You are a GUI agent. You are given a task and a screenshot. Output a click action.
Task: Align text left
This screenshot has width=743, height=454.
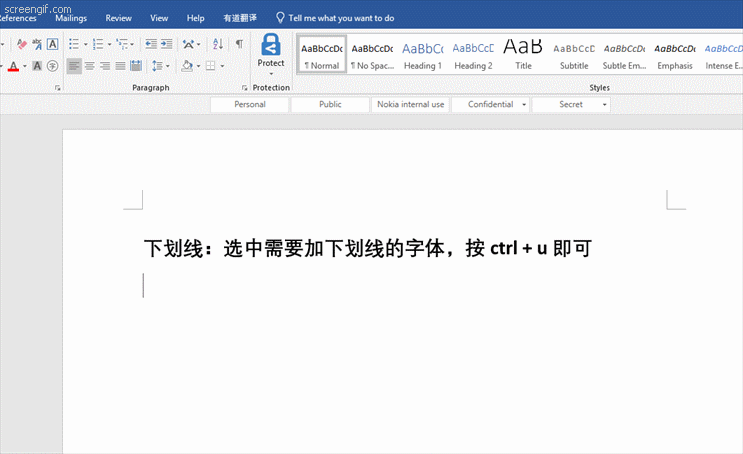[74, 66]
